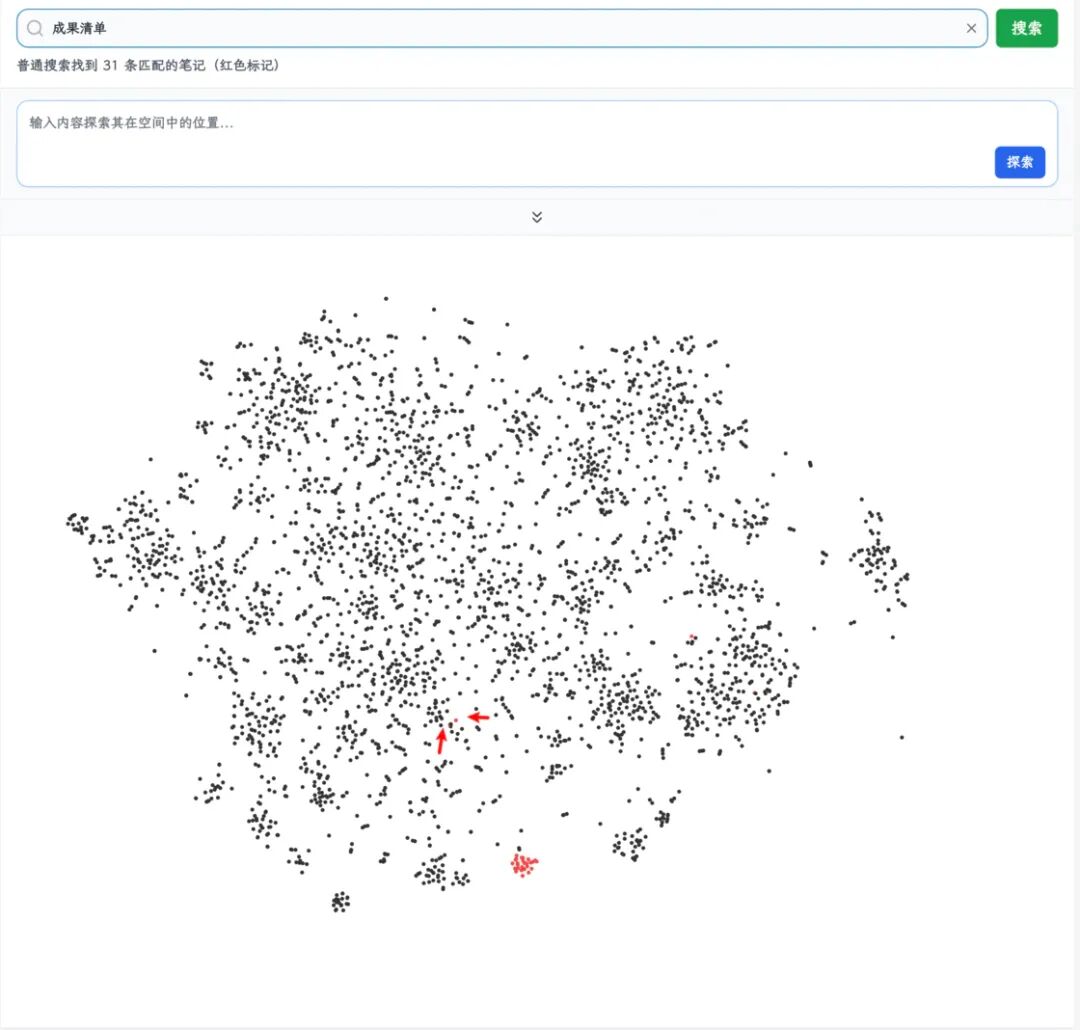Select the search result text mentioning 31 matching notes
The image size is (1080, 1030).
148,65
